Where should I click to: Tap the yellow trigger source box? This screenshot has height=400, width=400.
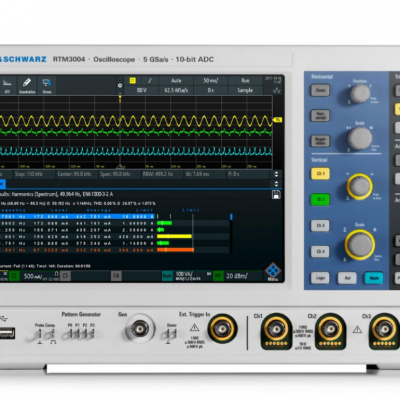pyautogui.click(x=132, y=81)
